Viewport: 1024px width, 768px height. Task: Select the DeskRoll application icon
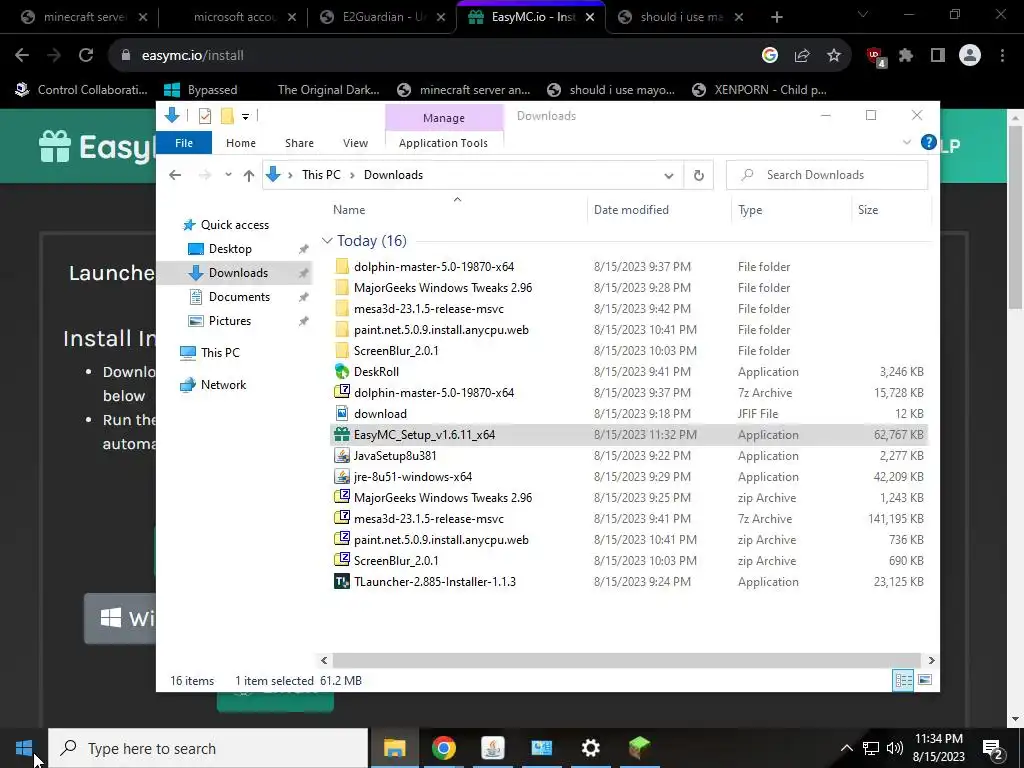tap(342, 372)
